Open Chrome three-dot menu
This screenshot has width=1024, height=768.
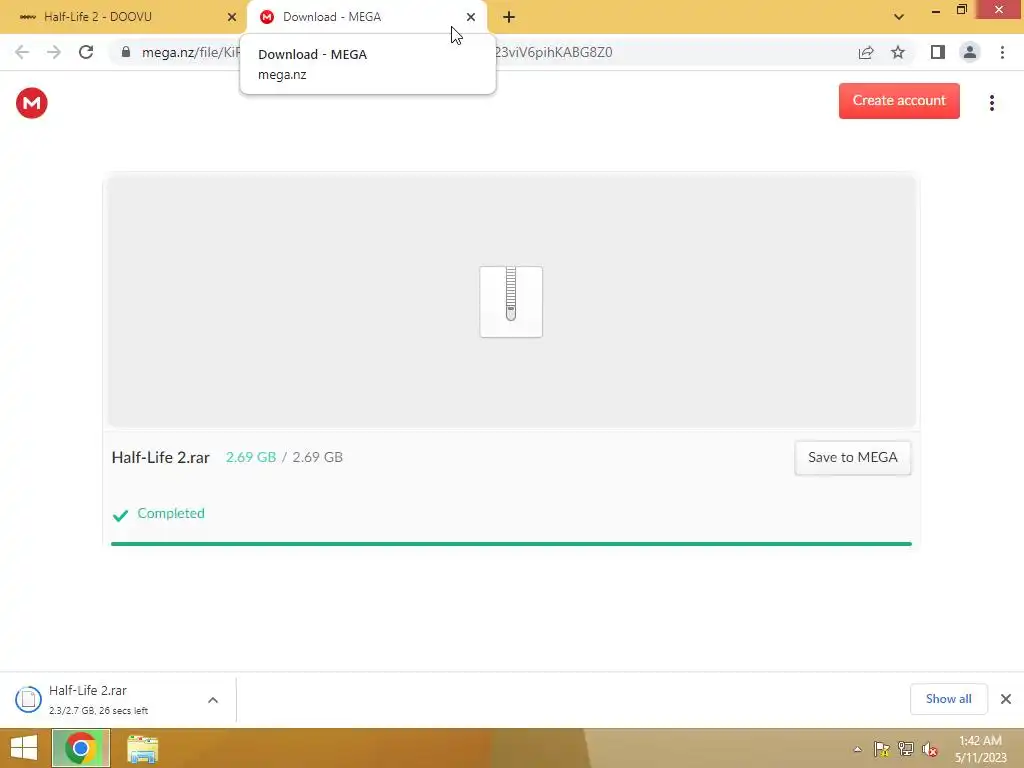pyautogui.click(x=1002, y=52)
